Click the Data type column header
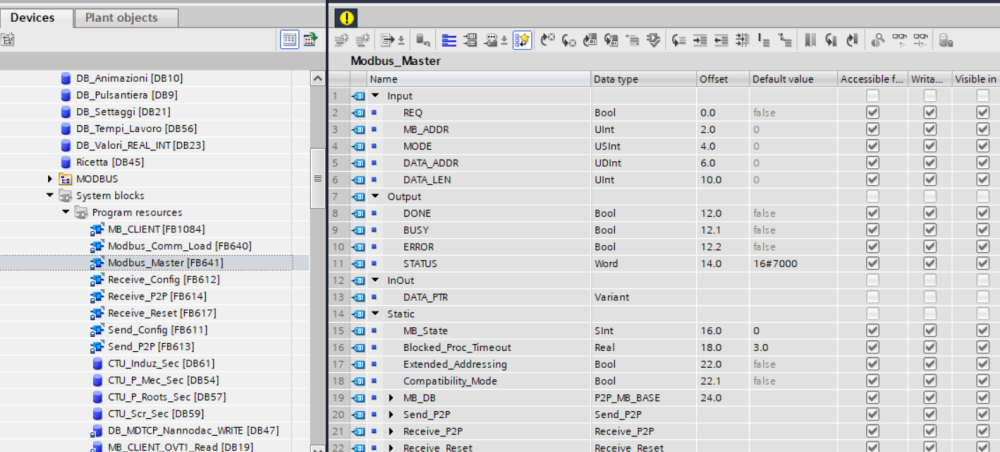 tap(643, 79)
